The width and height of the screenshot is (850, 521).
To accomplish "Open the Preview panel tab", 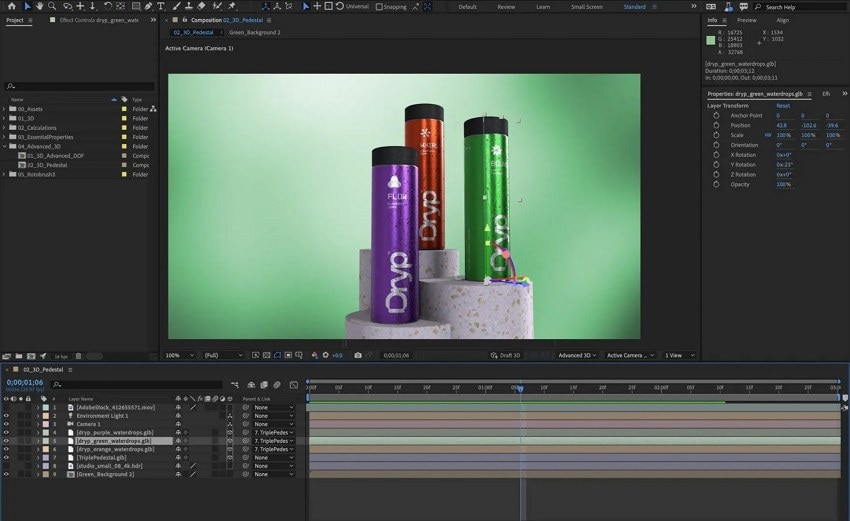I will (x=746, y=20).
